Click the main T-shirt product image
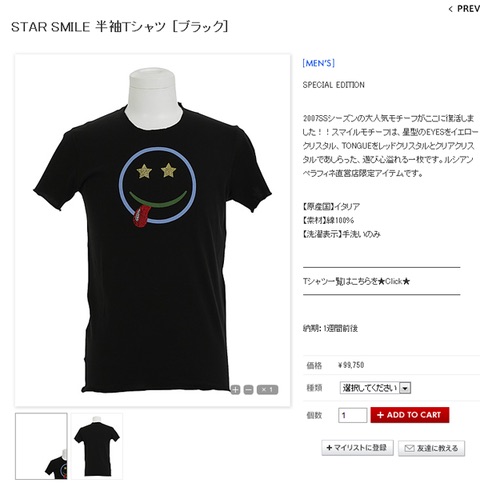 pyautogui.click(x=153, y=230)
